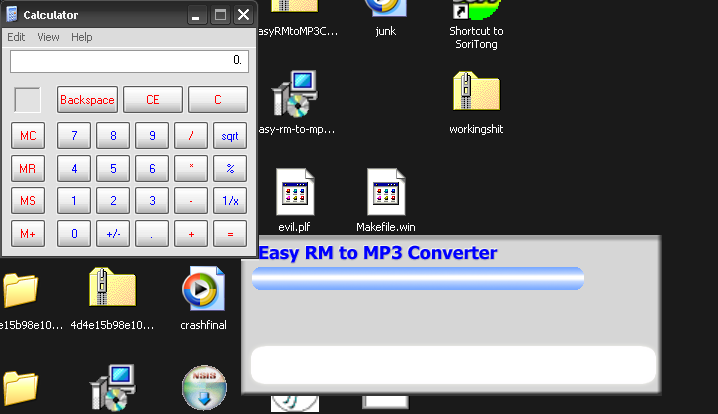
Task: Click the sqrt button
Action: (230, 136)
